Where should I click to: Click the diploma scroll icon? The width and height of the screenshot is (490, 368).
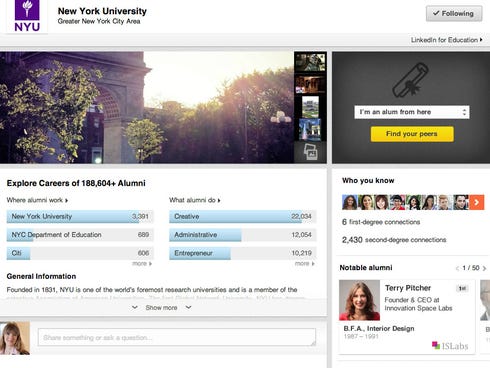[x=411, y=80]
